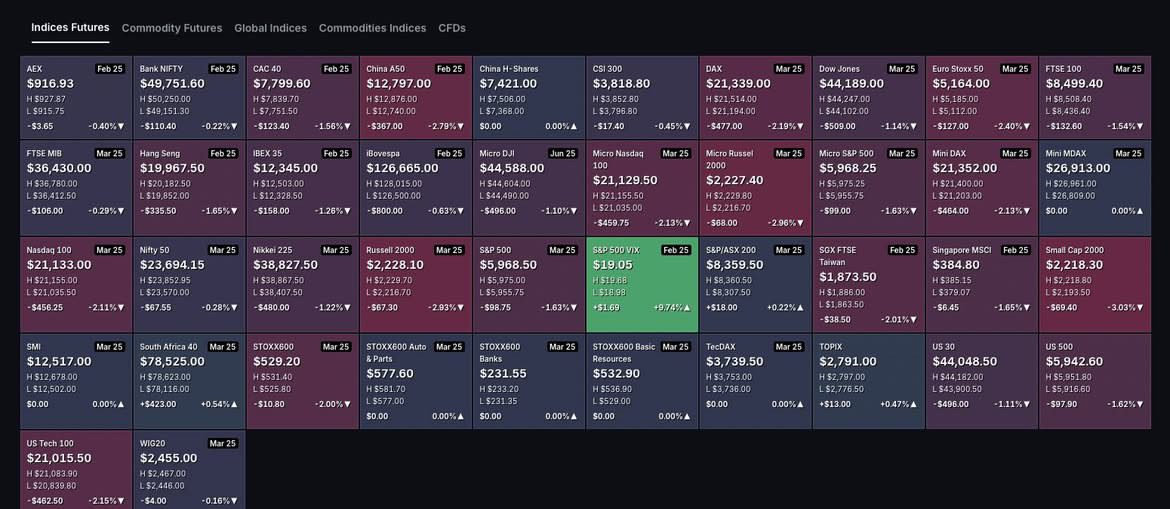Viewport: 1170px width, 509px height.
Task: Select the Commodities Indices tab
Action: tap(372, 28)
